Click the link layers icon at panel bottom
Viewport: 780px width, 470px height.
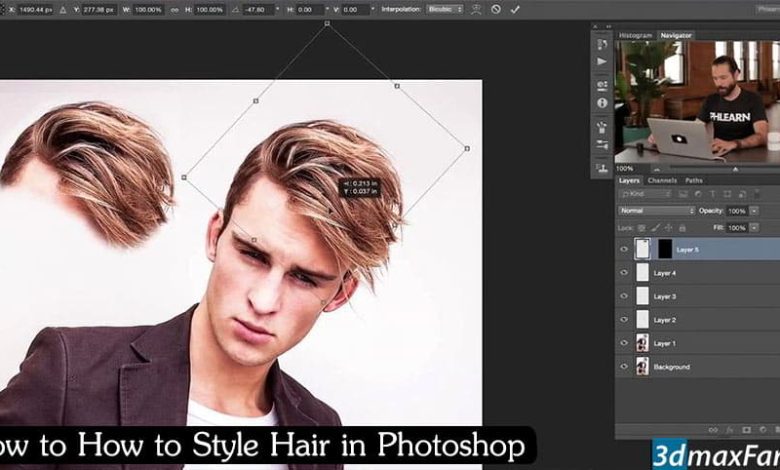tap(713, 430)
